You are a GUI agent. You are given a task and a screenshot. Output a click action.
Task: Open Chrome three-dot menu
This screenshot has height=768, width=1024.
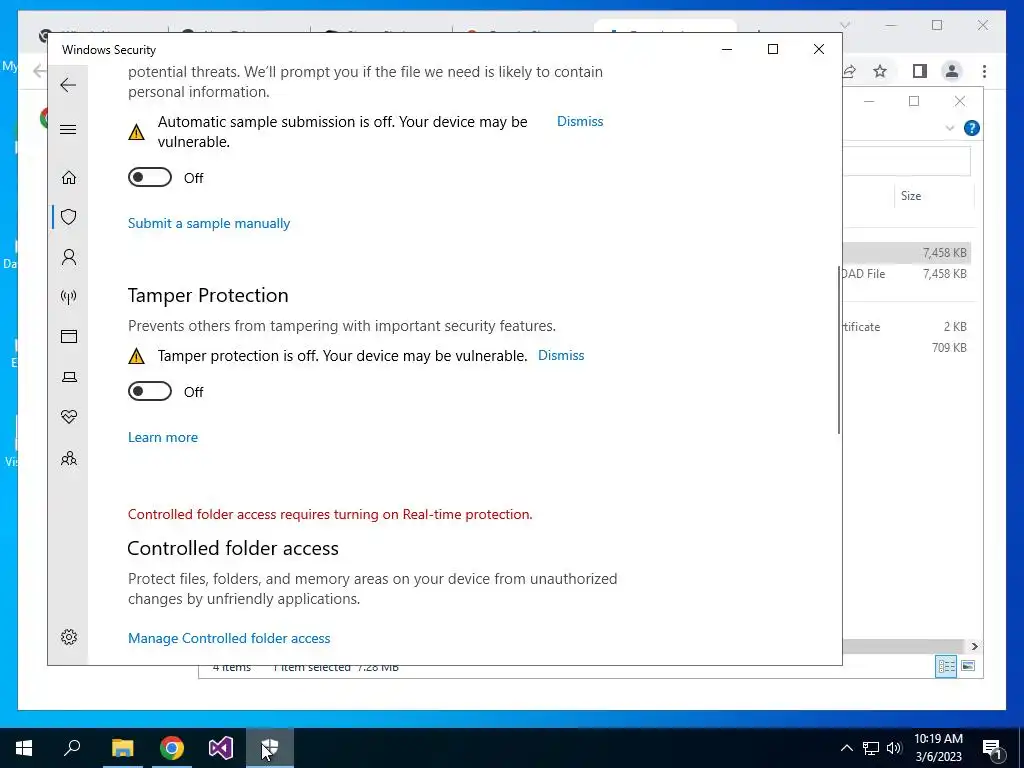point(984,71)
